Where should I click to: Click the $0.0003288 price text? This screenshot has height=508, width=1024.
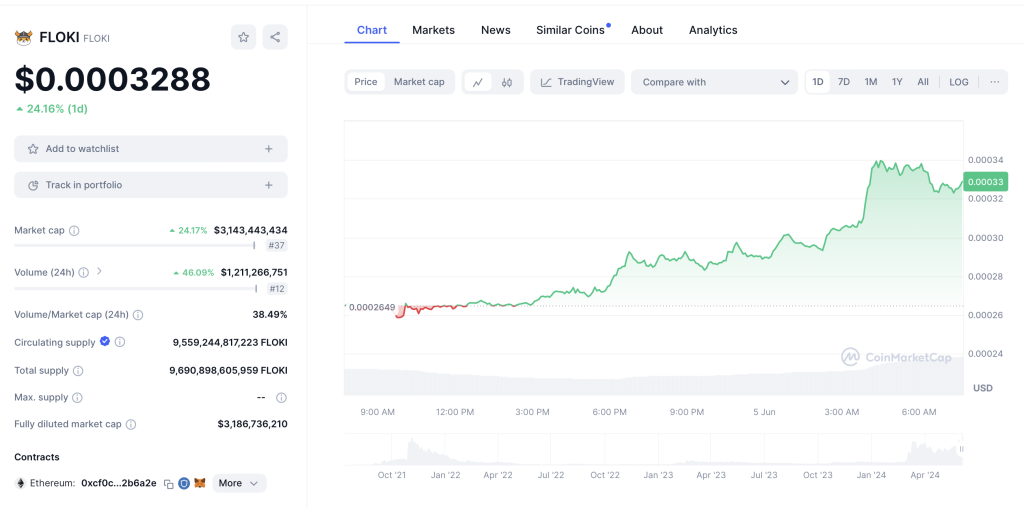point(112,80)
